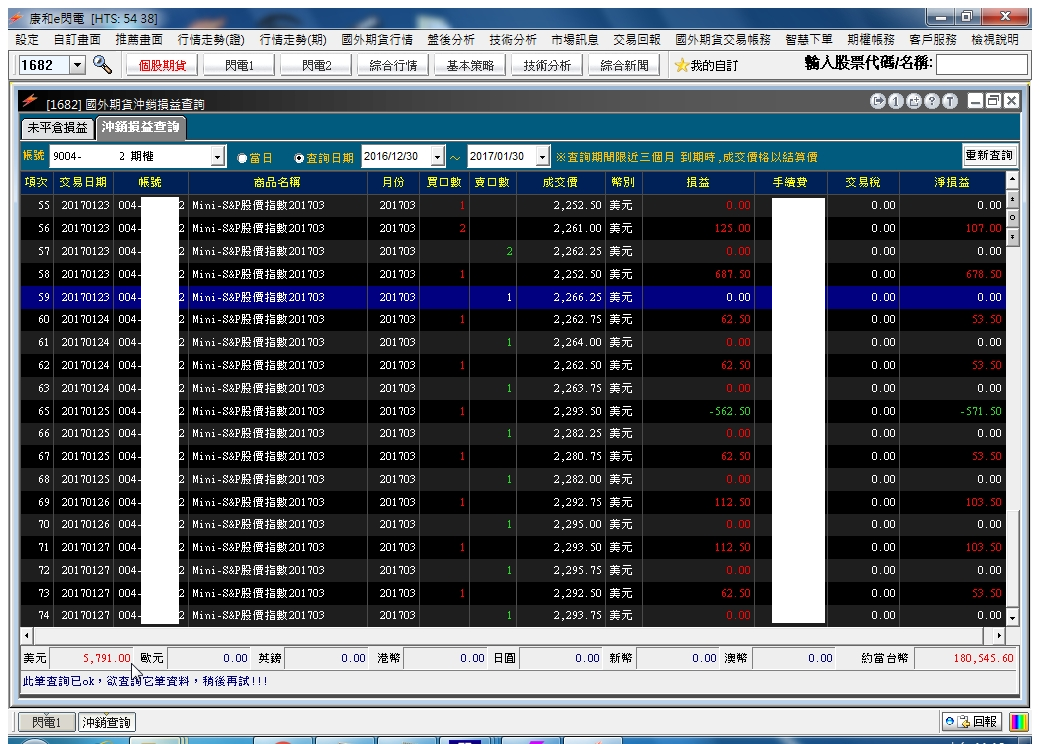The image size is (1040, 744).
Task: Open the end date 2017/01/30 dropdown
Action: (x=543, y=156)
